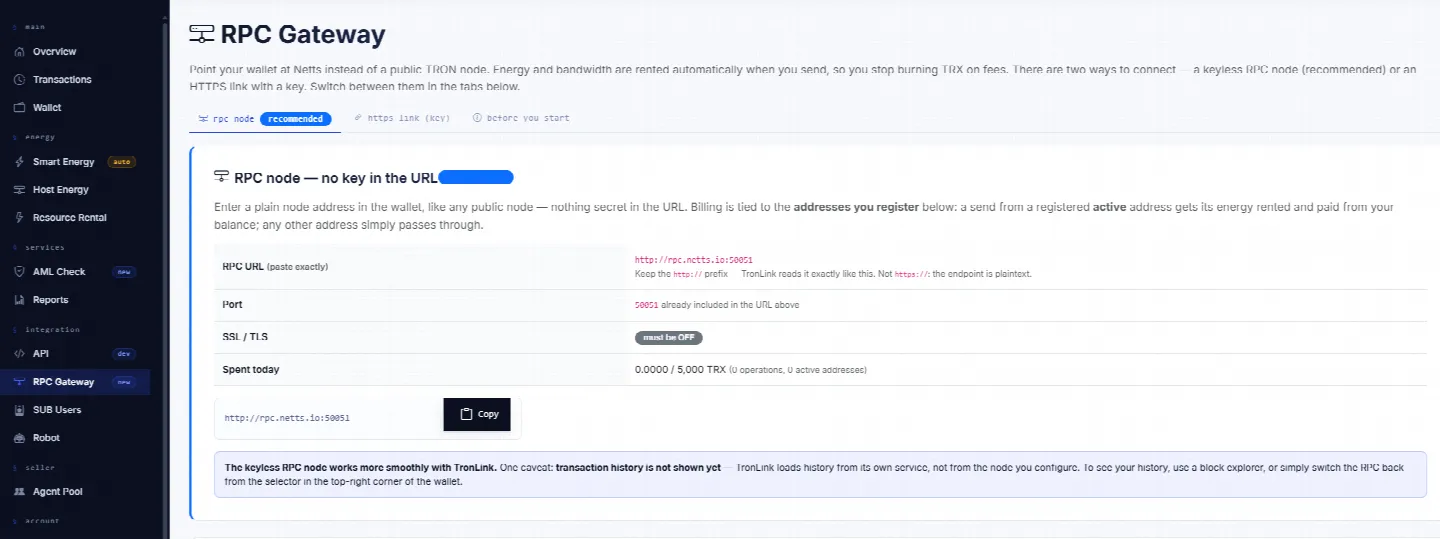
Task: Open the Wallet page
Action: coord(75,107)
